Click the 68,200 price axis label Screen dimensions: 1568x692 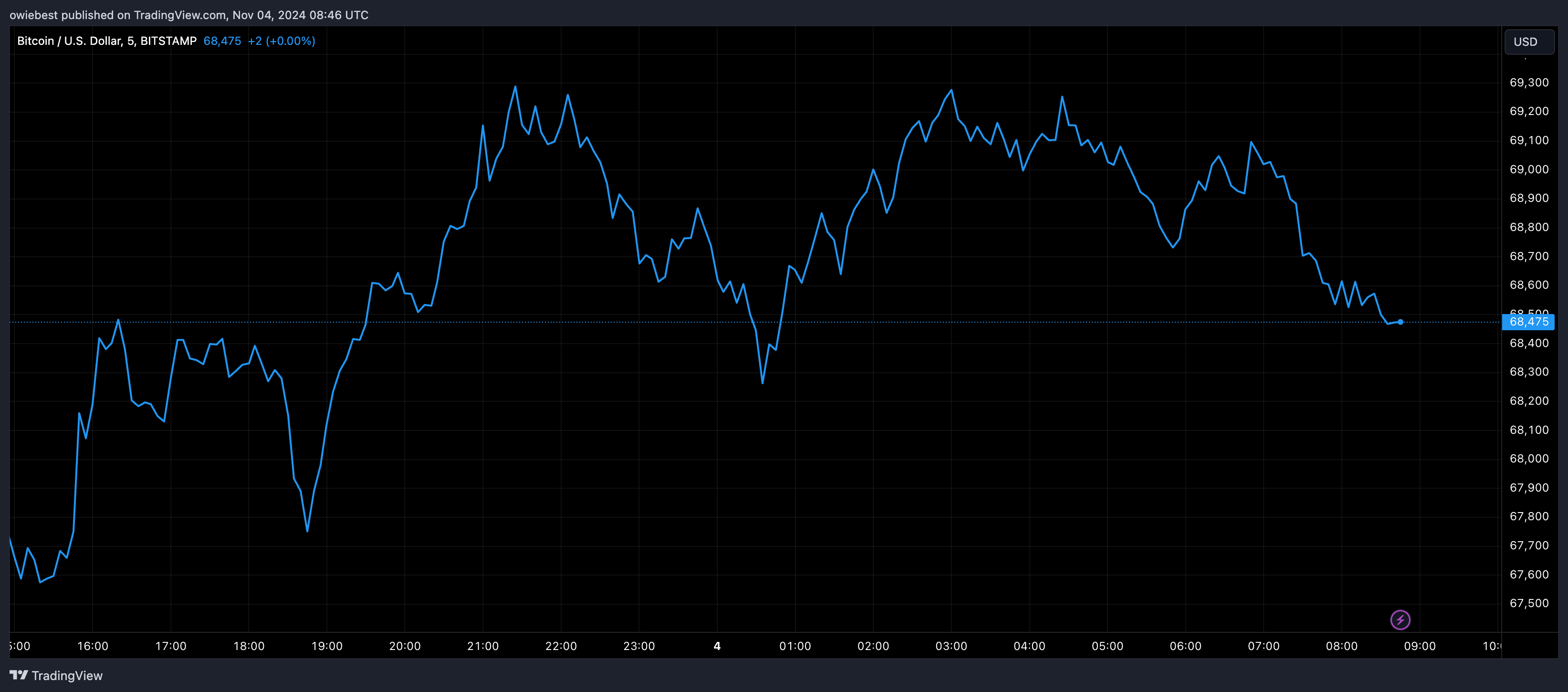click(x=1529, y=400)
